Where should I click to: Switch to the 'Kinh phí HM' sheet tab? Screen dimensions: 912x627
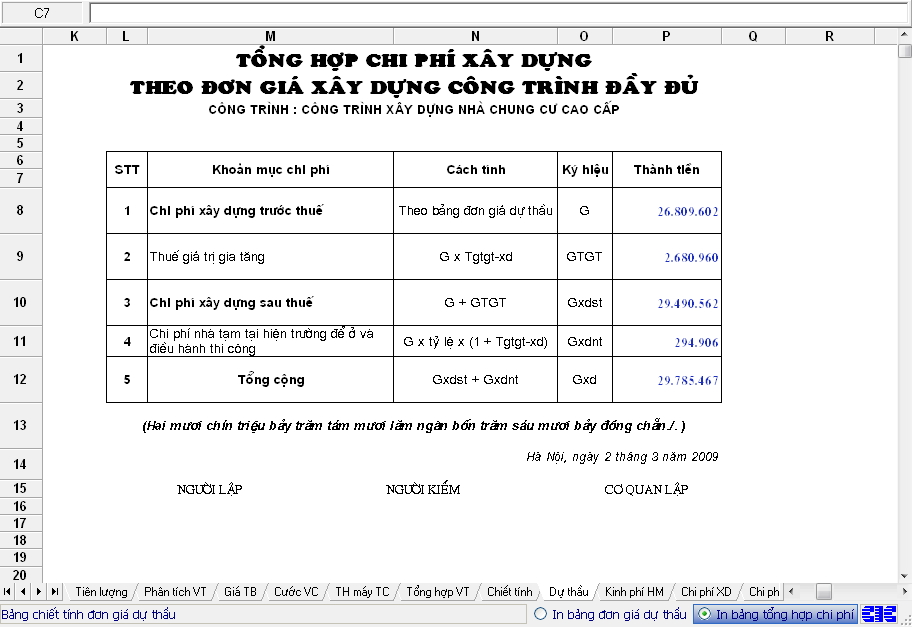click(633, 592)
